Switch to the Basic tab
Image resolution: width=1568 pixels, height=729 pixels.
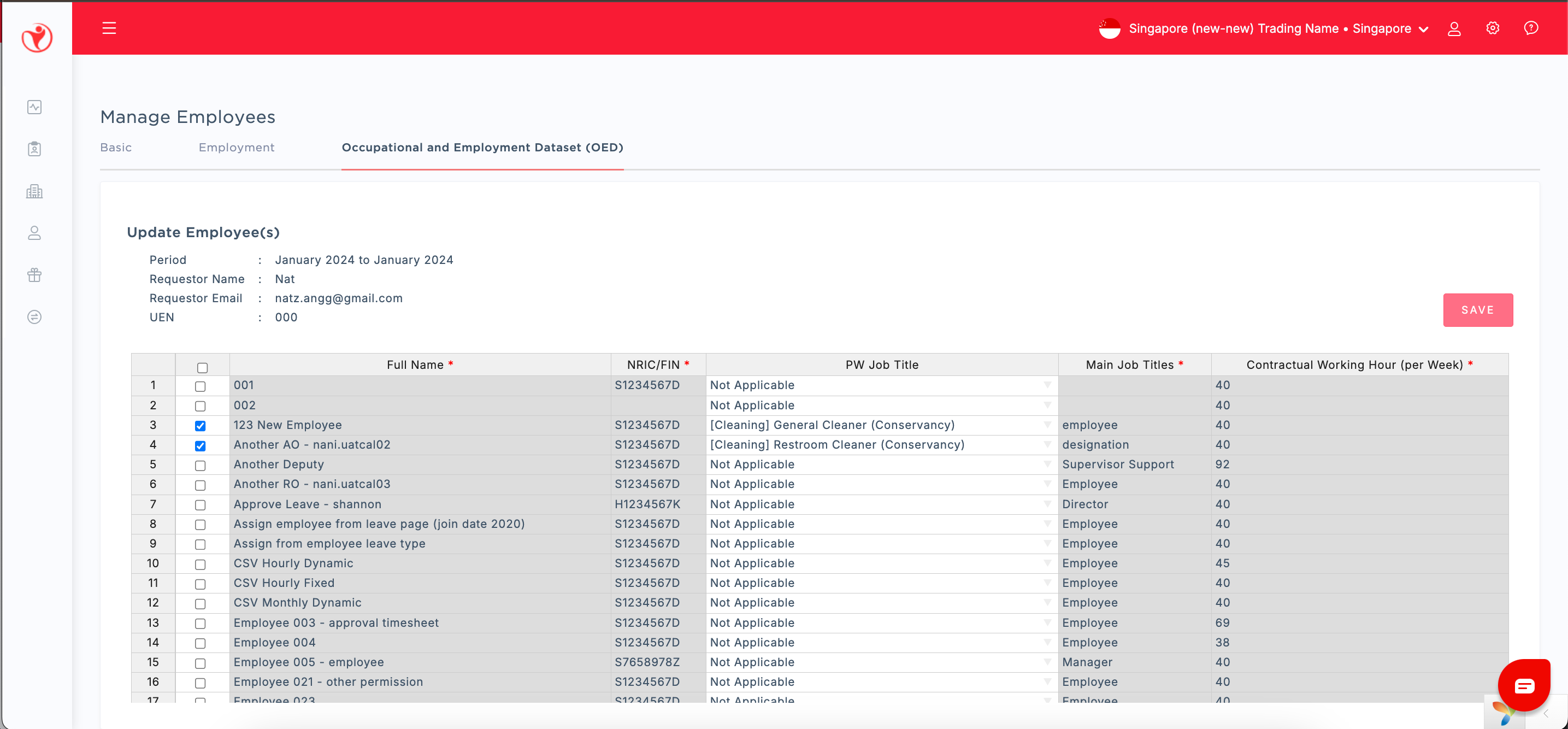(116, 148)
